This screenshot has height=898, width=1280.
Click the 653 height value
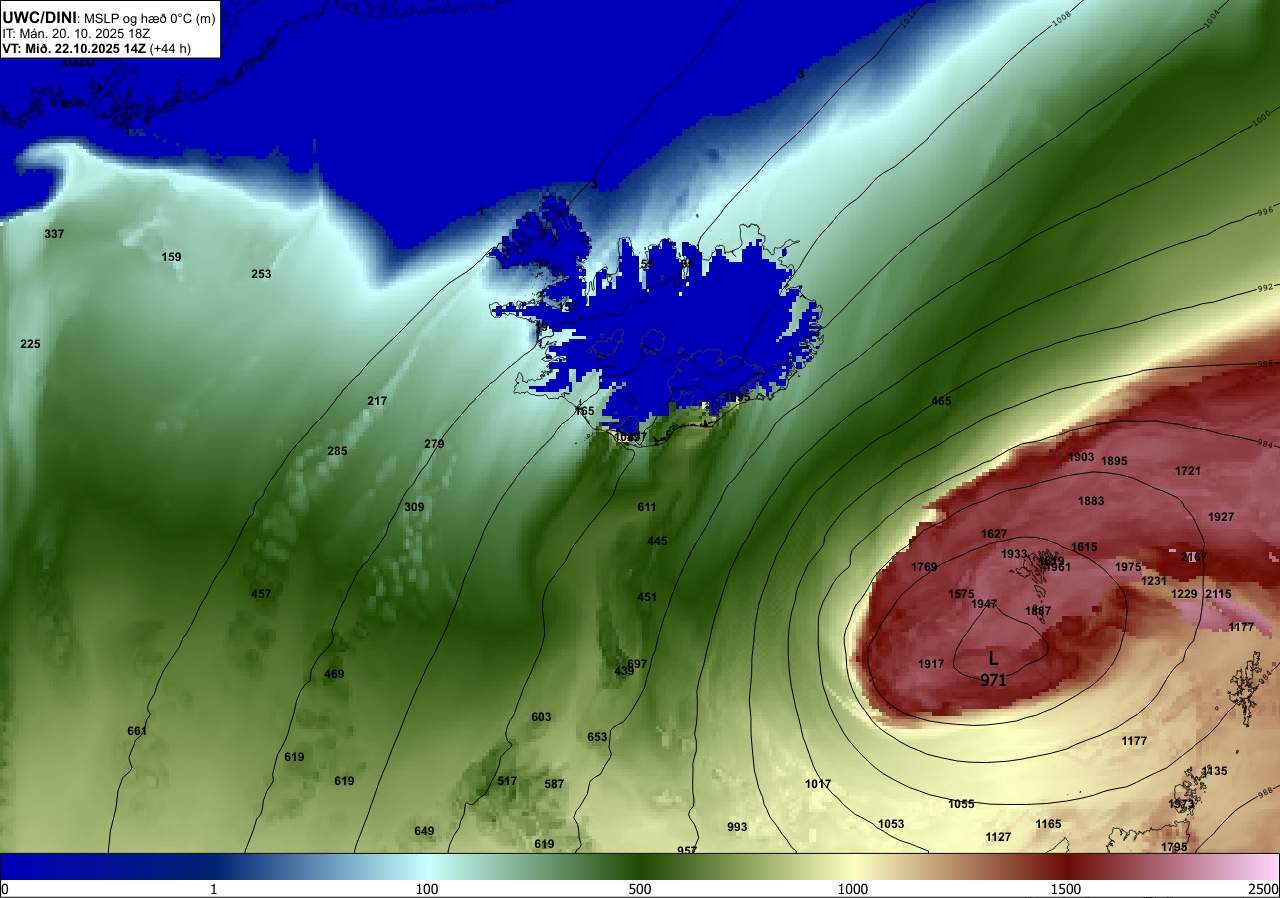pyautogui.click(x=597, y=737)
